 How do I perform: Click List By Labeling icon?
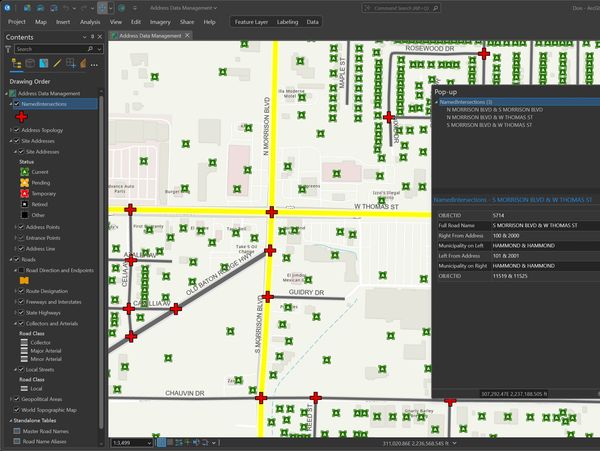[84, 64]
